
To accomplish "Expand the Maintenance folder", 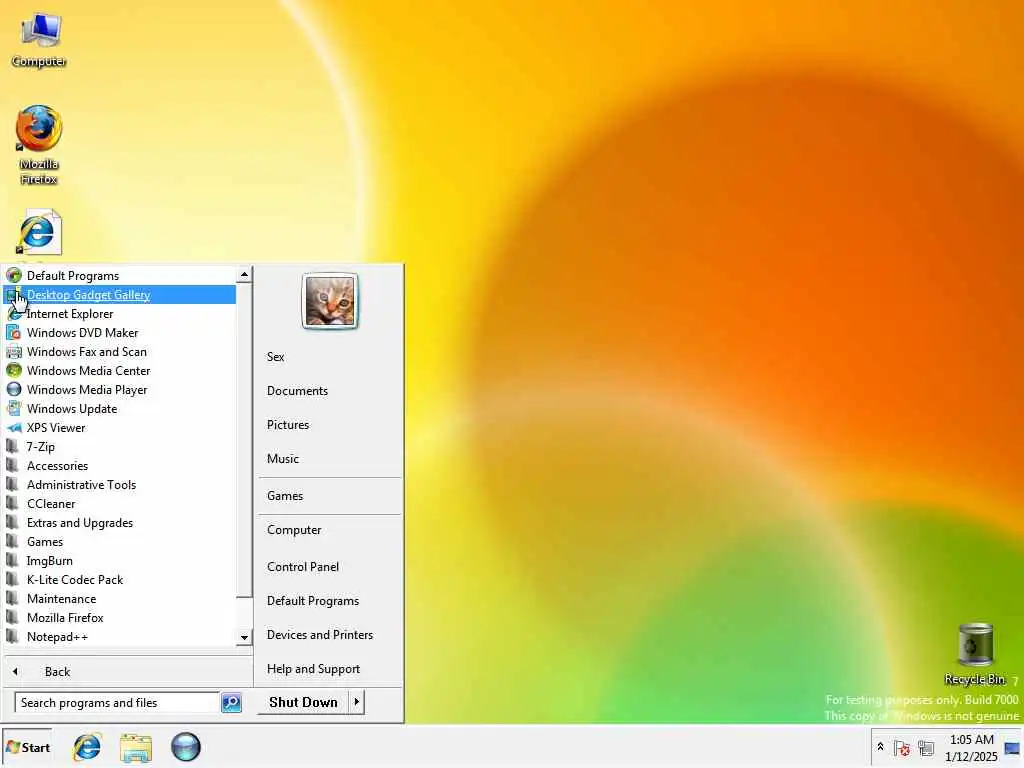I will [120, 598].
